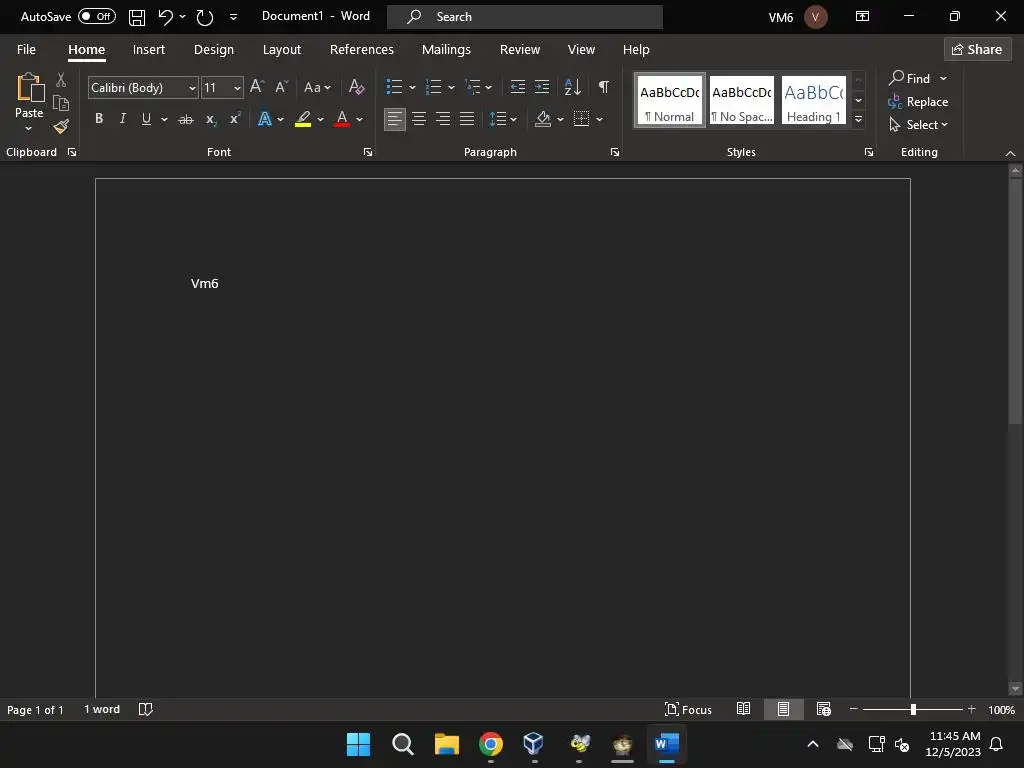Click the Undo arrow icon
Screen dimensions: 1024x768
165,17
